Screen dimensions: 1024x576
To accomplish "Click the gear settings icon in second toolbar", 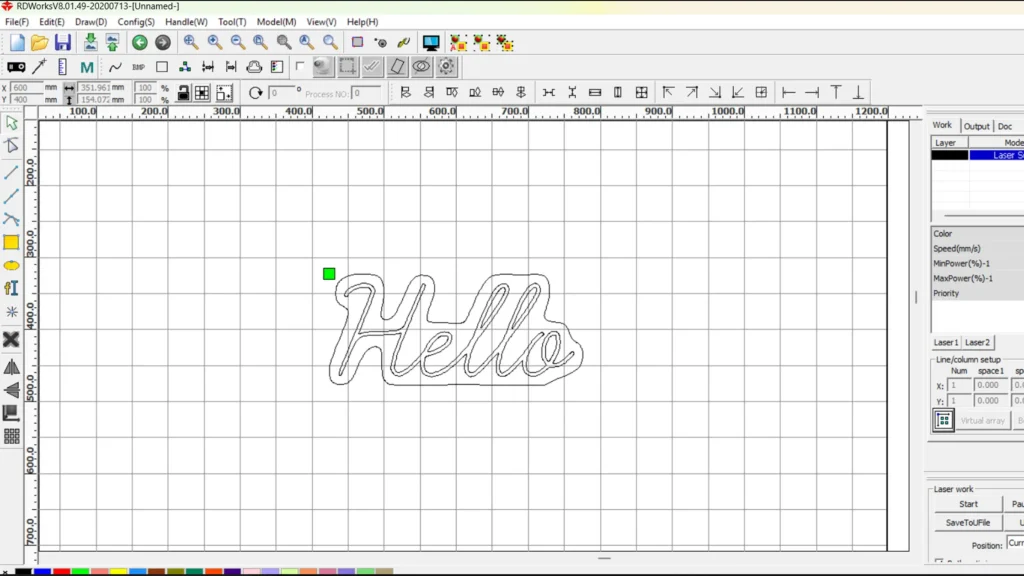I will tap(446, 66).
